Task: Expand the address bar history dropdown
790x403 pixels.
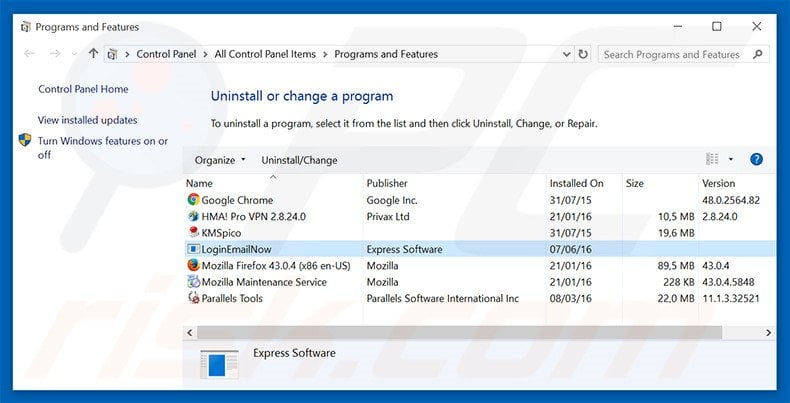Action: pos(567,54)
